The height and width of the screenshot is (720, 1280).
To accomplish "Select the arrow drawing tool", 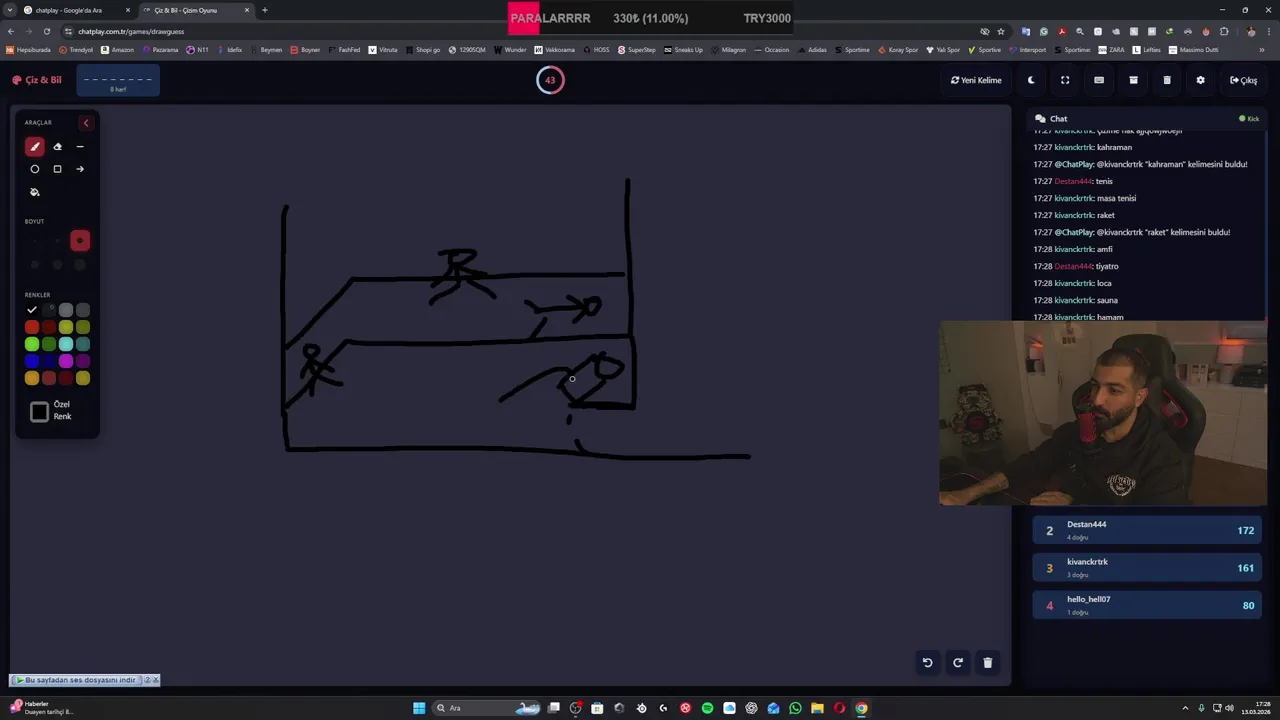I will 80,169.
